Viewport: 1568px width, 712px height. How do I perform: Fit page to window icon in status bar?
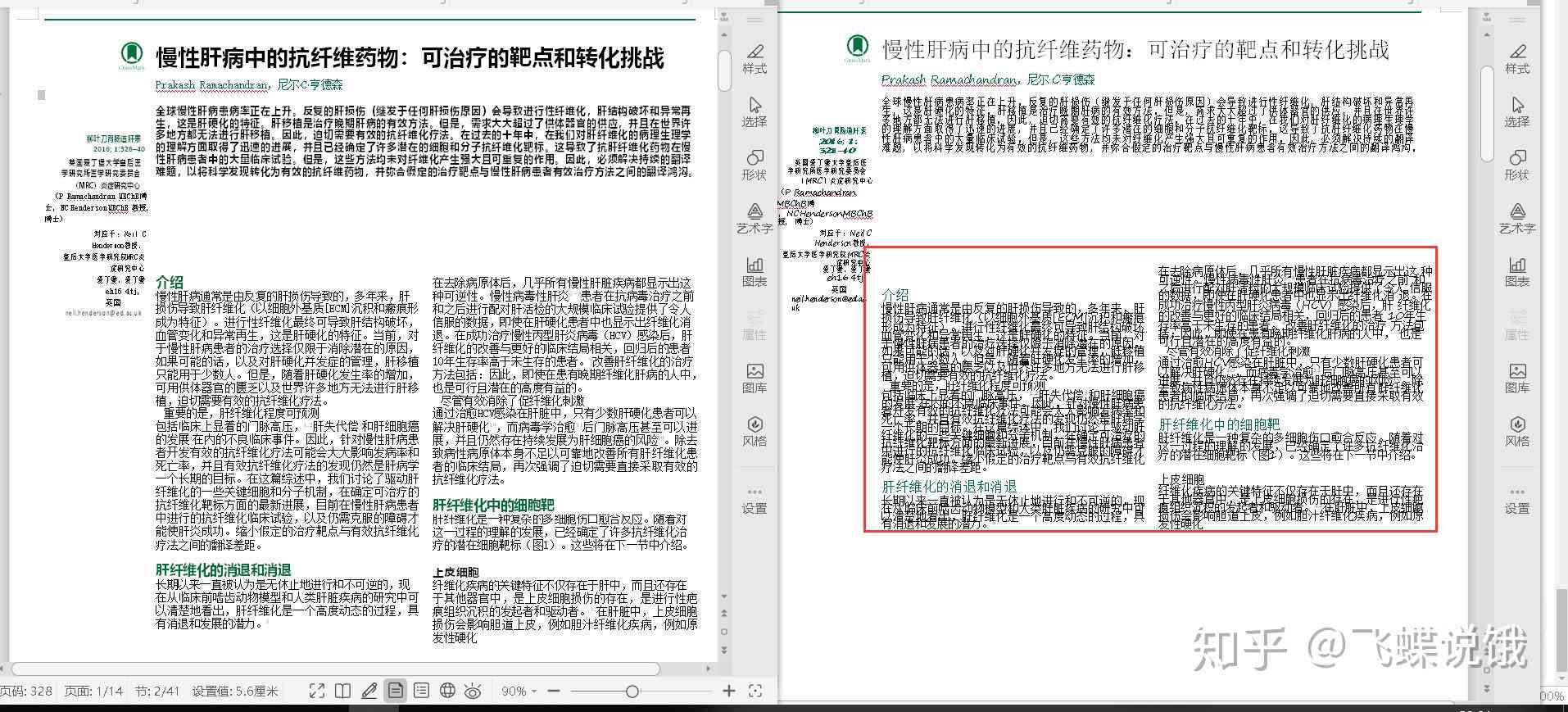coord(755,692)
